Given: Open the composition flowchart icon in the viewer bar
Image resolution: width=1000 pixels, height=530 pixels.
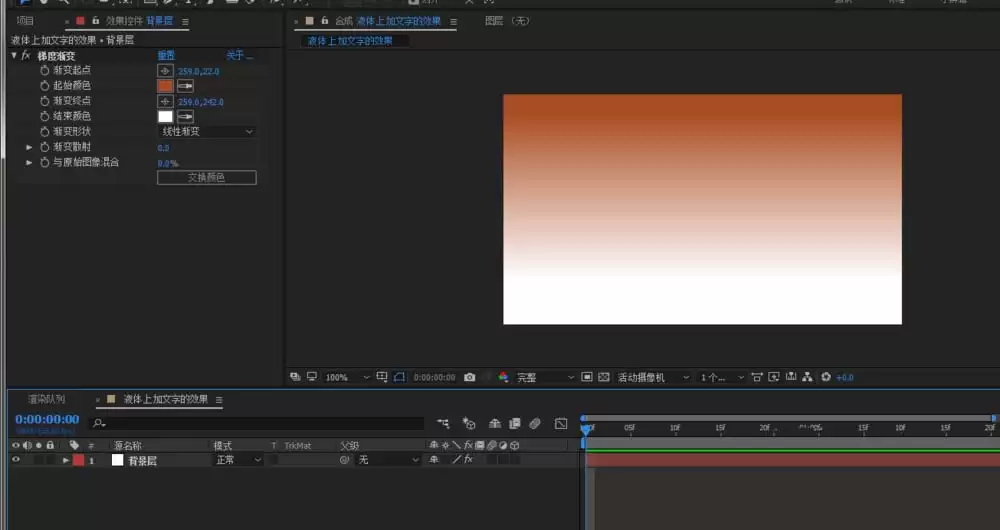Looking at the screenshot, I should coord(807,377).
